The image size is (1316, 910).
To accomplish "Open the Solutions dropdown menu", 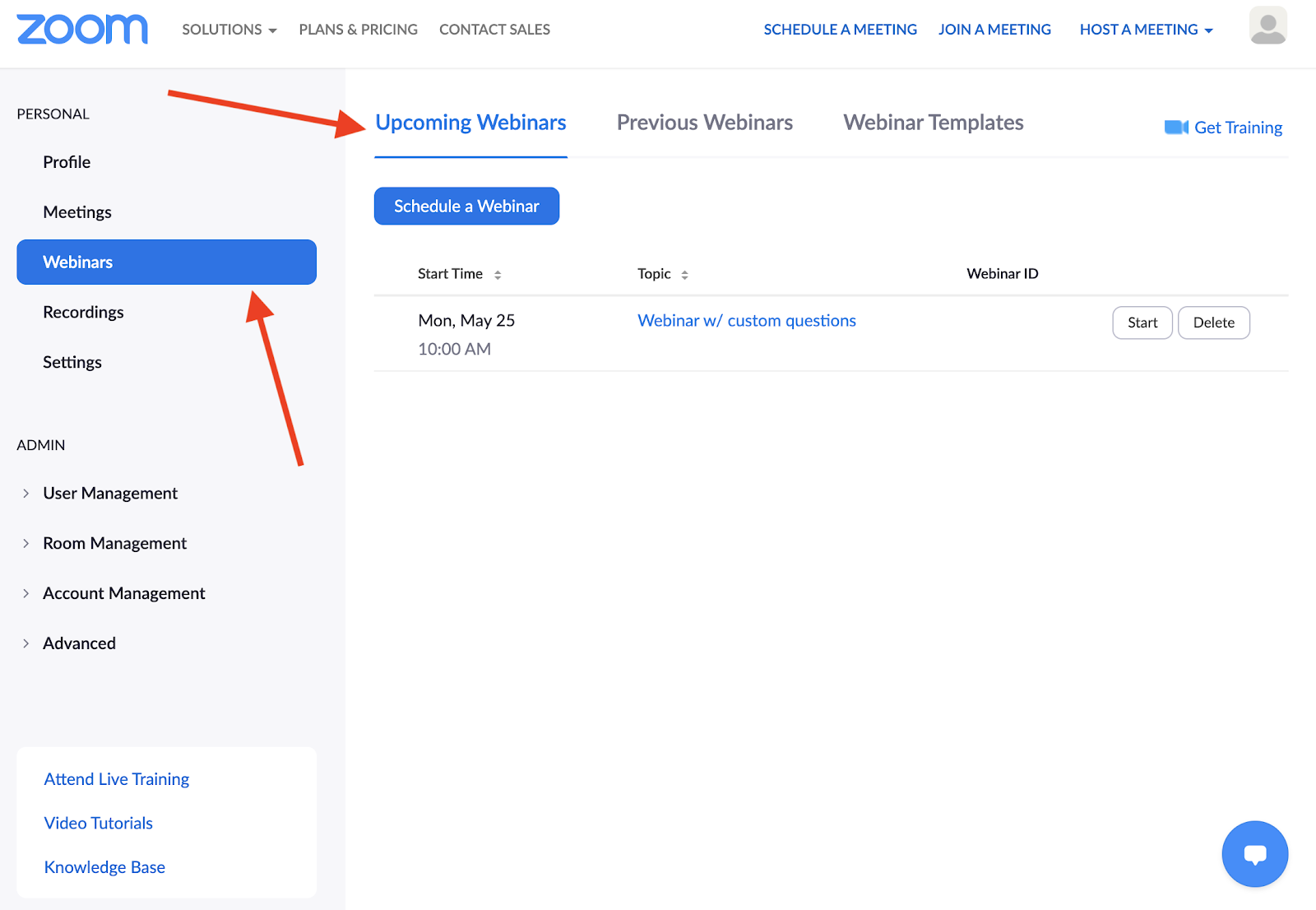I will 229,30.
